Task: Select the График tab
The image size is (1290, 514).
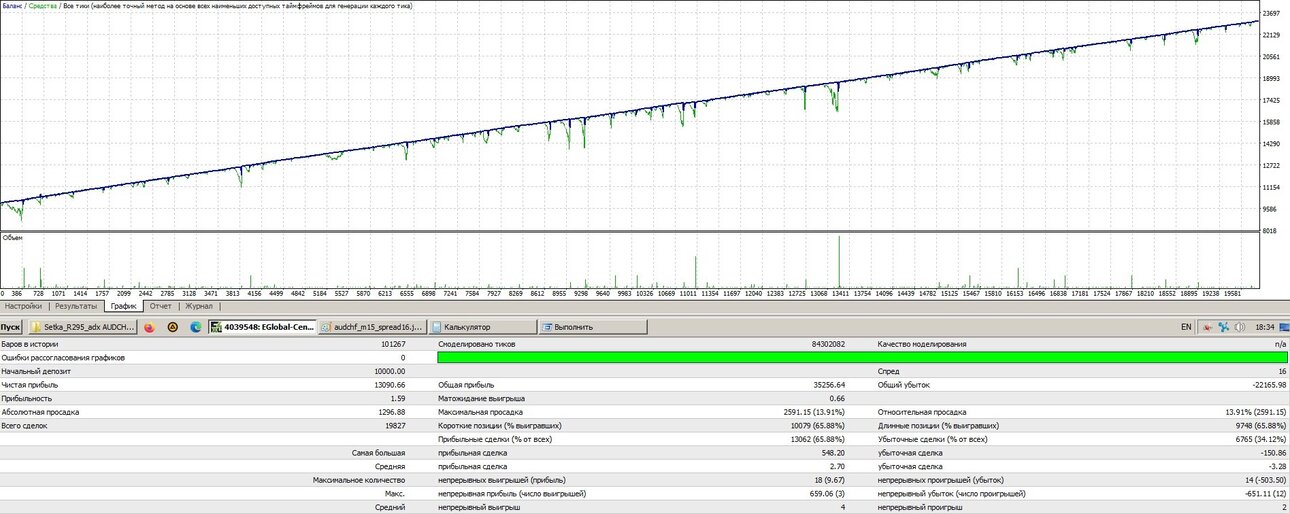Action: click(x=124, y=306)
